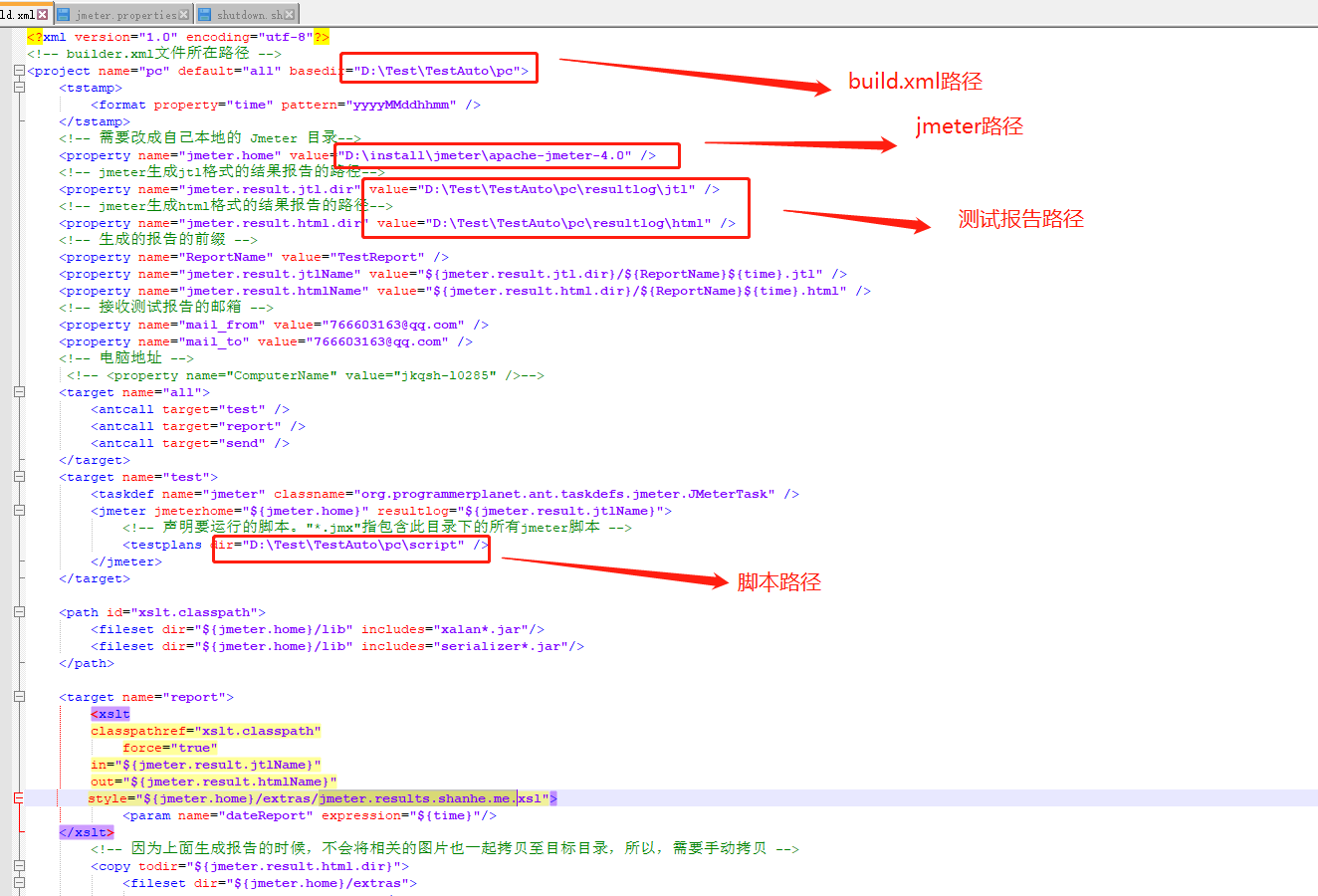The height and width of the screenshot is (896, 1318).
Task: Click the save icon on jmeter.properties tab
Action: [63, 14]
